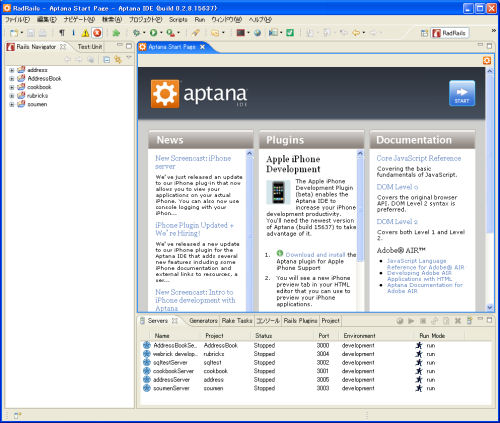
Task: Select the RadRails perspective button
Action: click(450, 33)
